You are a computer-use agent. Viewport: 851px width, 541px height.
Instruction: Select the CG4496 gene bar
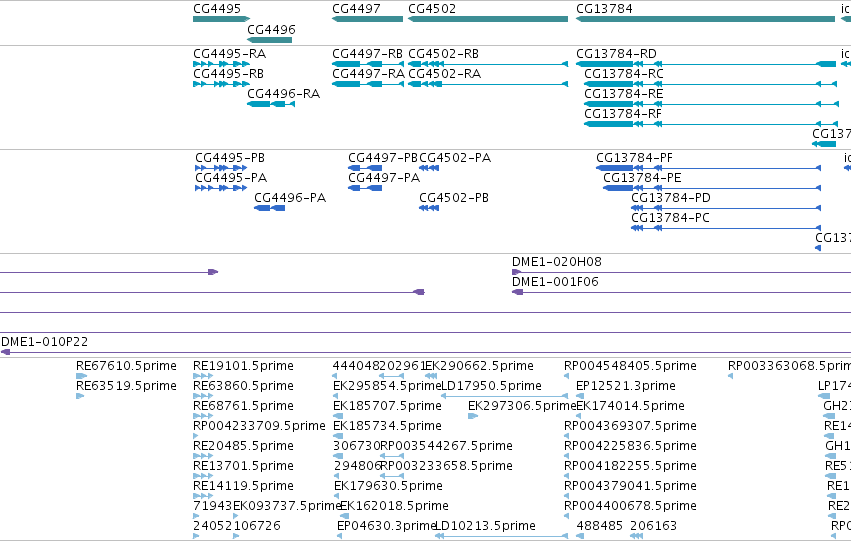coord(269,40)
